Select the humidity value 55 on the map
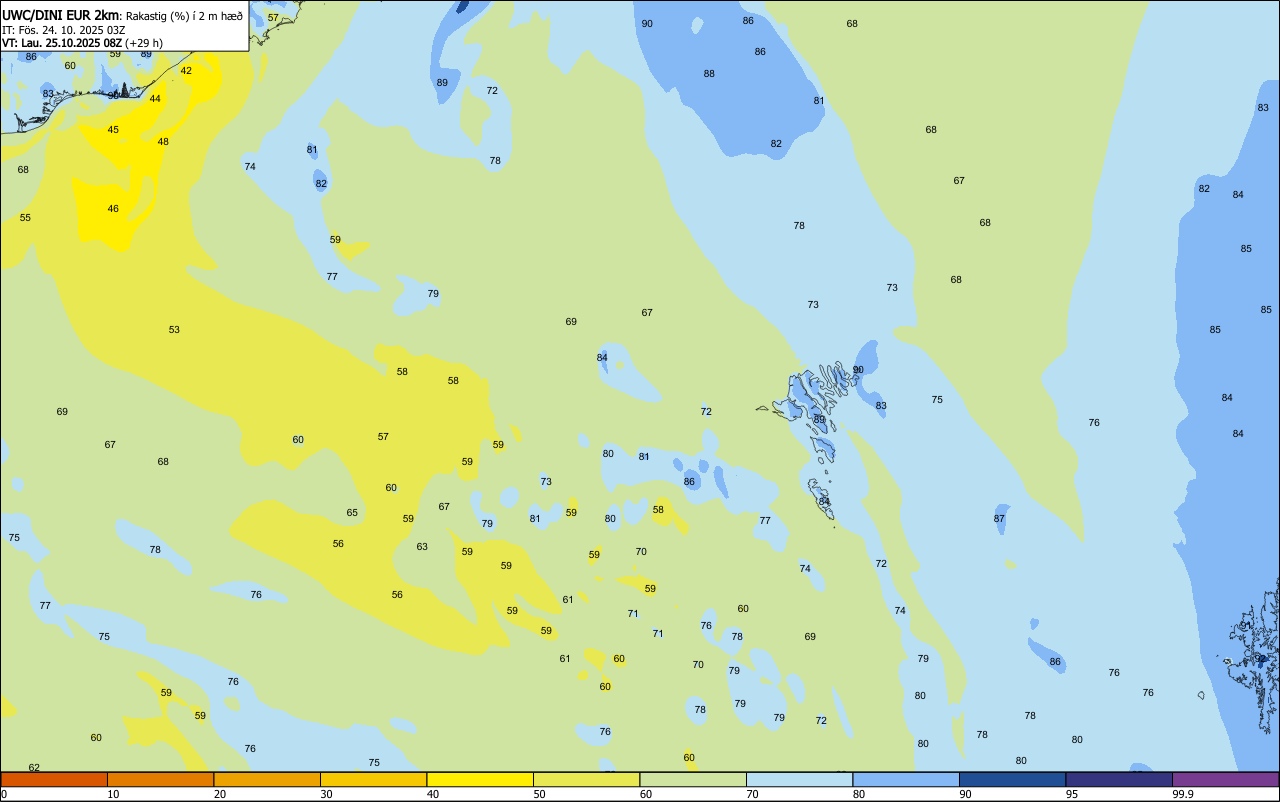The width and height of the screenshot is (1280, 802). pyautogui.click(x=25, y=217)
